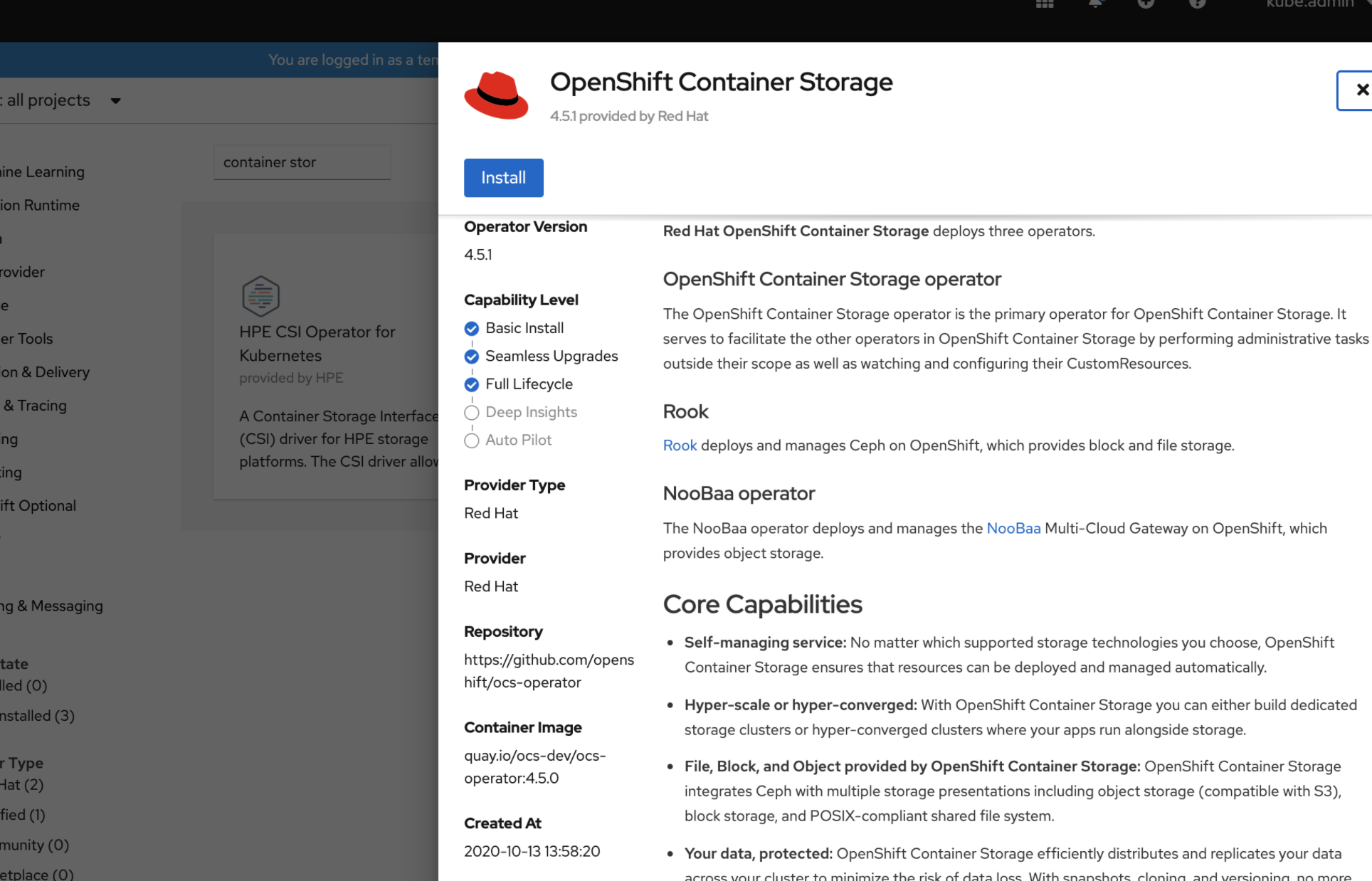
Task: Click the Seamless Upgrades checkmark icon
Action: coord(472,357)
